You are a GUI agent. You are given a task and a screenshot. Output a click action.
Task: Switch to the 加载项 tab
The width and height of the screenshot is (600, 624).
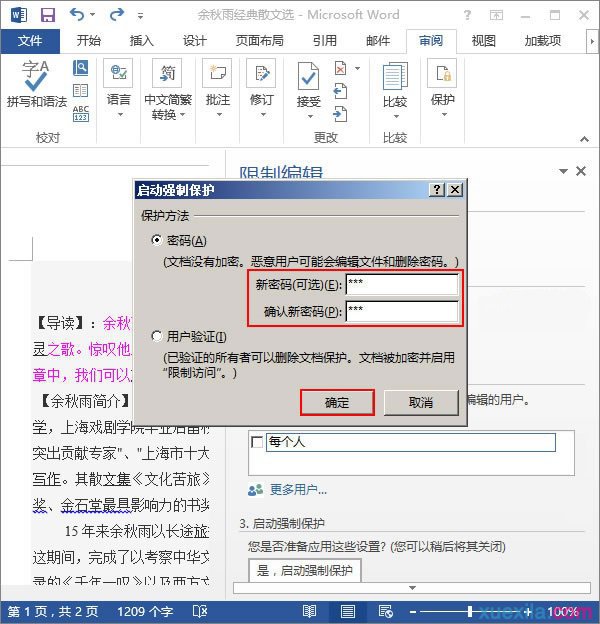(542, 41)
